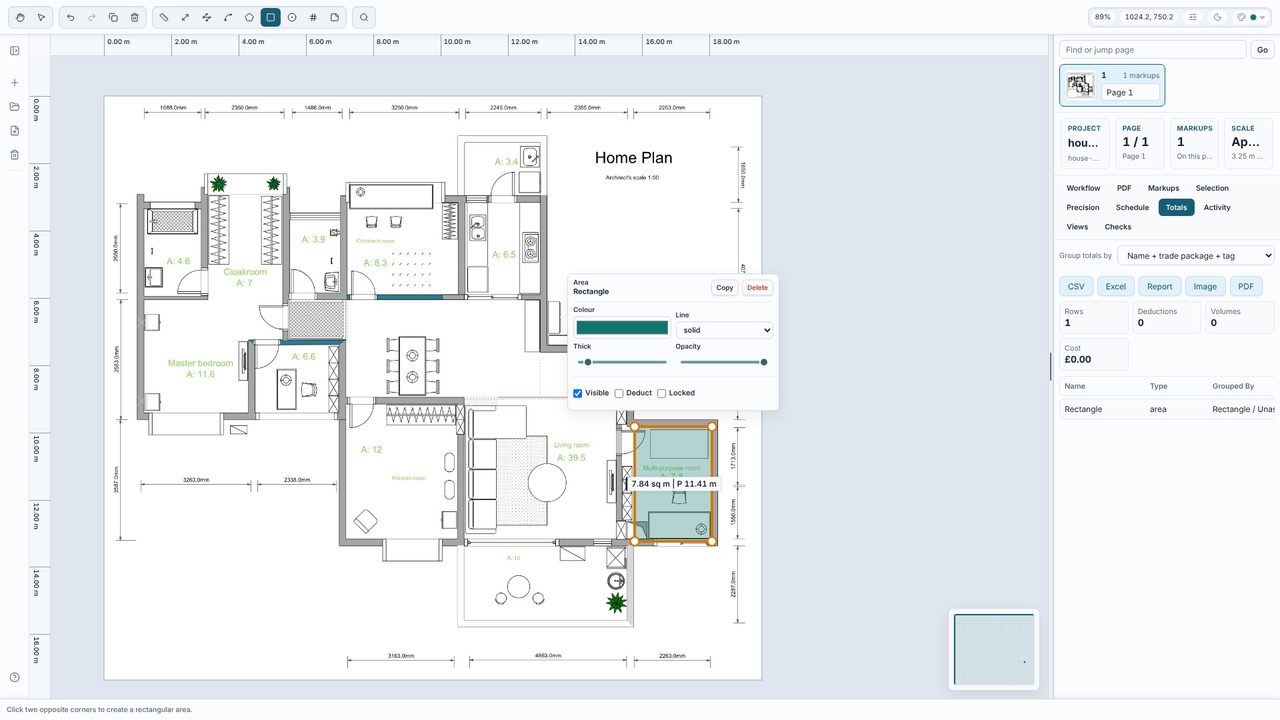Click the teal Colour swatch

click(622, 328)
